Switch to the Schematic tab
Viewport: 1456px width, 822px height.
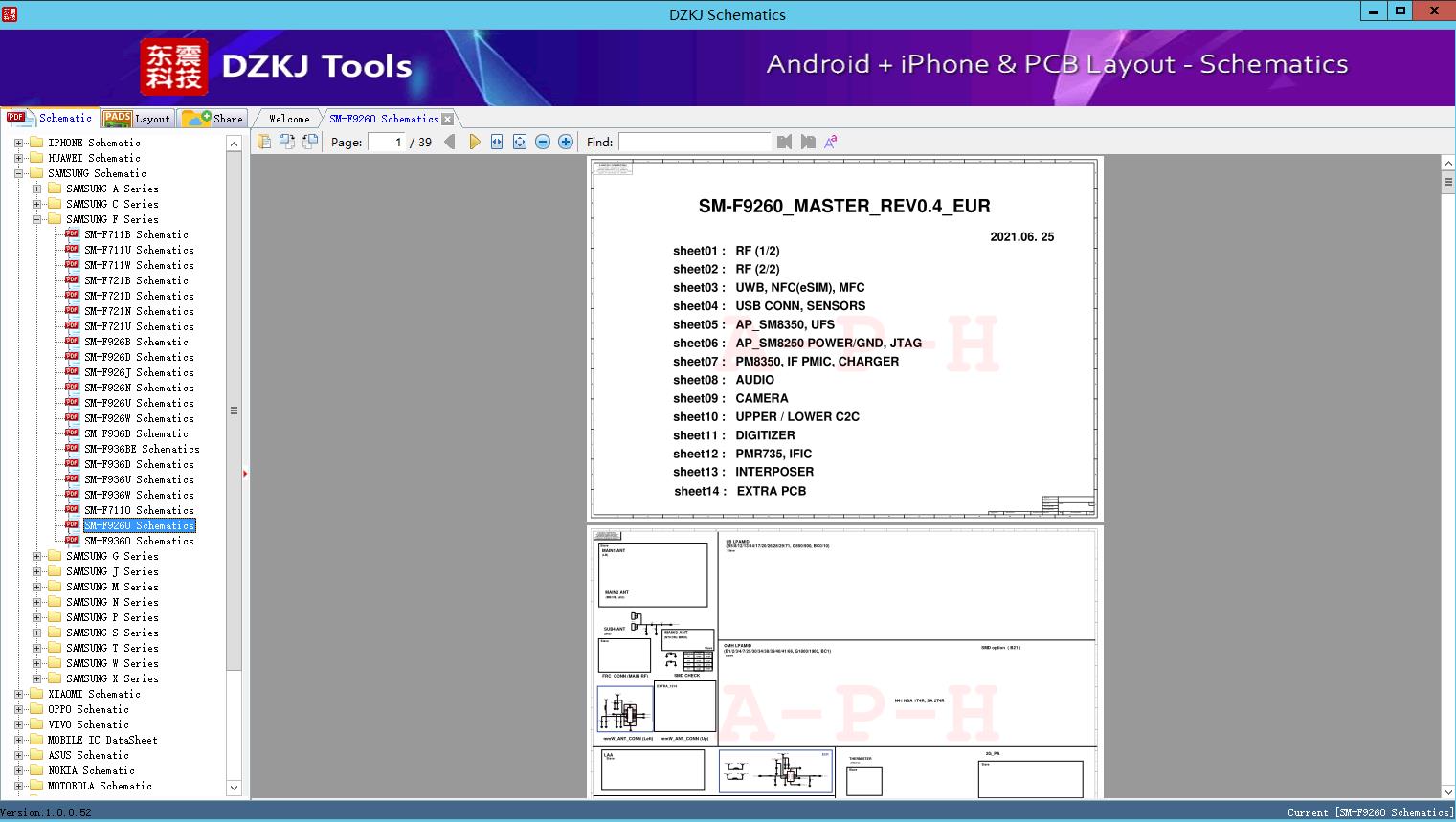click(x=50, y=118)
